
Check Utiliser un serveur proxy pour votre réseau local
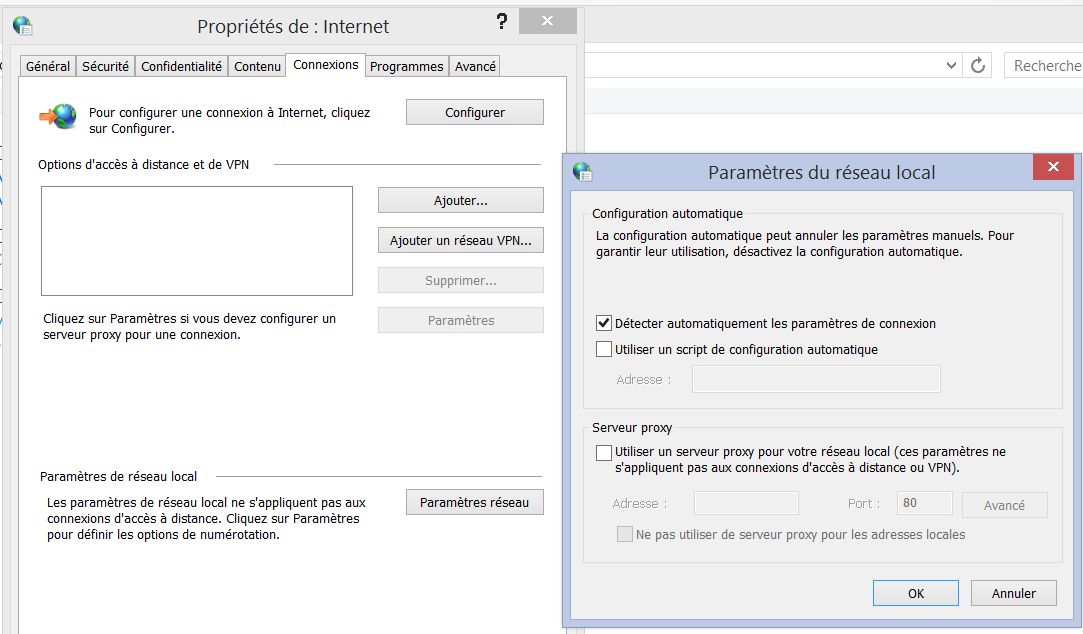point(604,452)
